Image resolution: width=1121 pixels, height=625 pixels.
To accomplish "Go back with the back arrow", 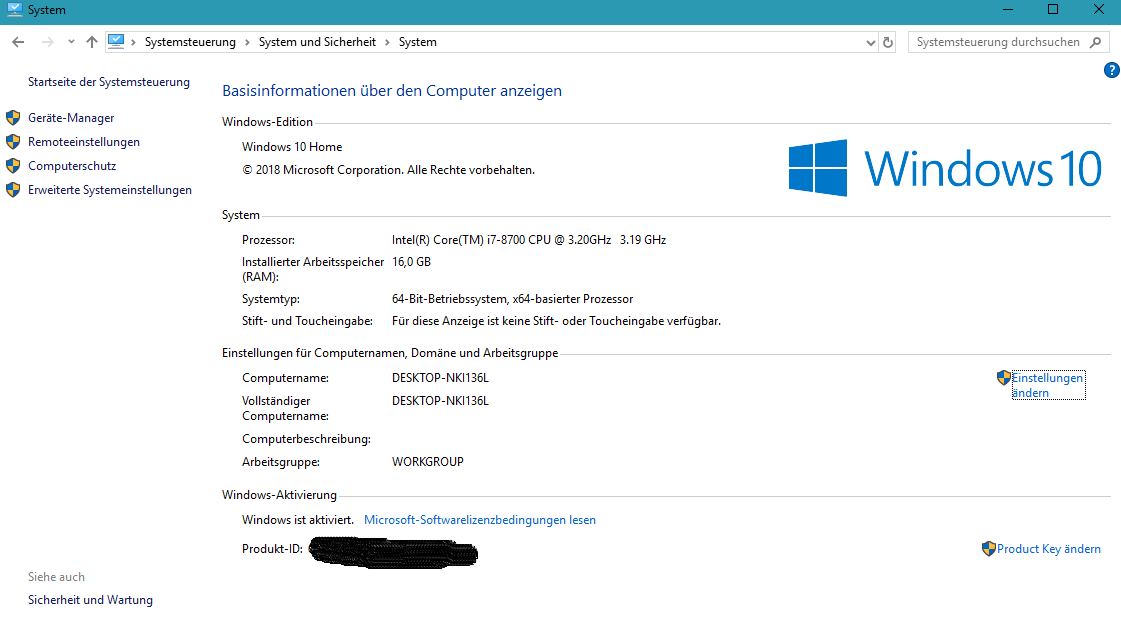I will [x=18, y=42].
